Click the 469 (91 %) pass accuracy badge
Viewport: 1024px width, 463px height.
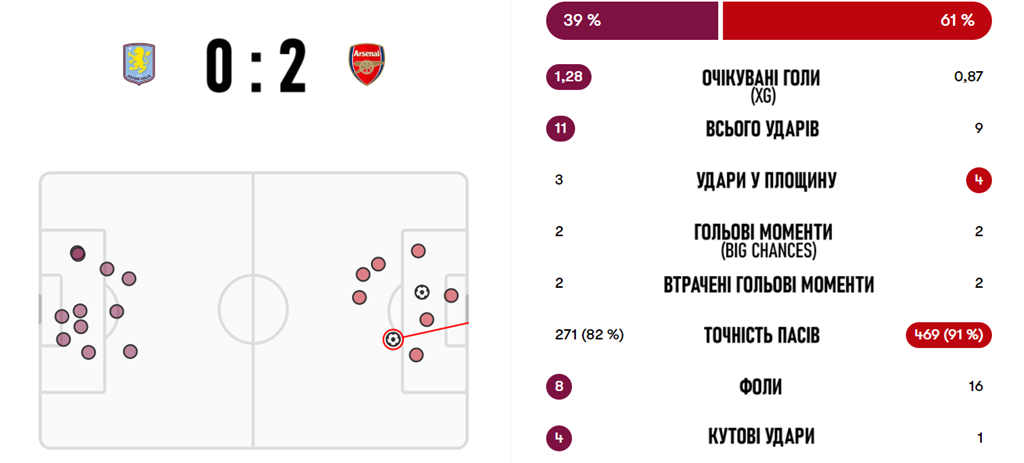(x=946, y=335)
